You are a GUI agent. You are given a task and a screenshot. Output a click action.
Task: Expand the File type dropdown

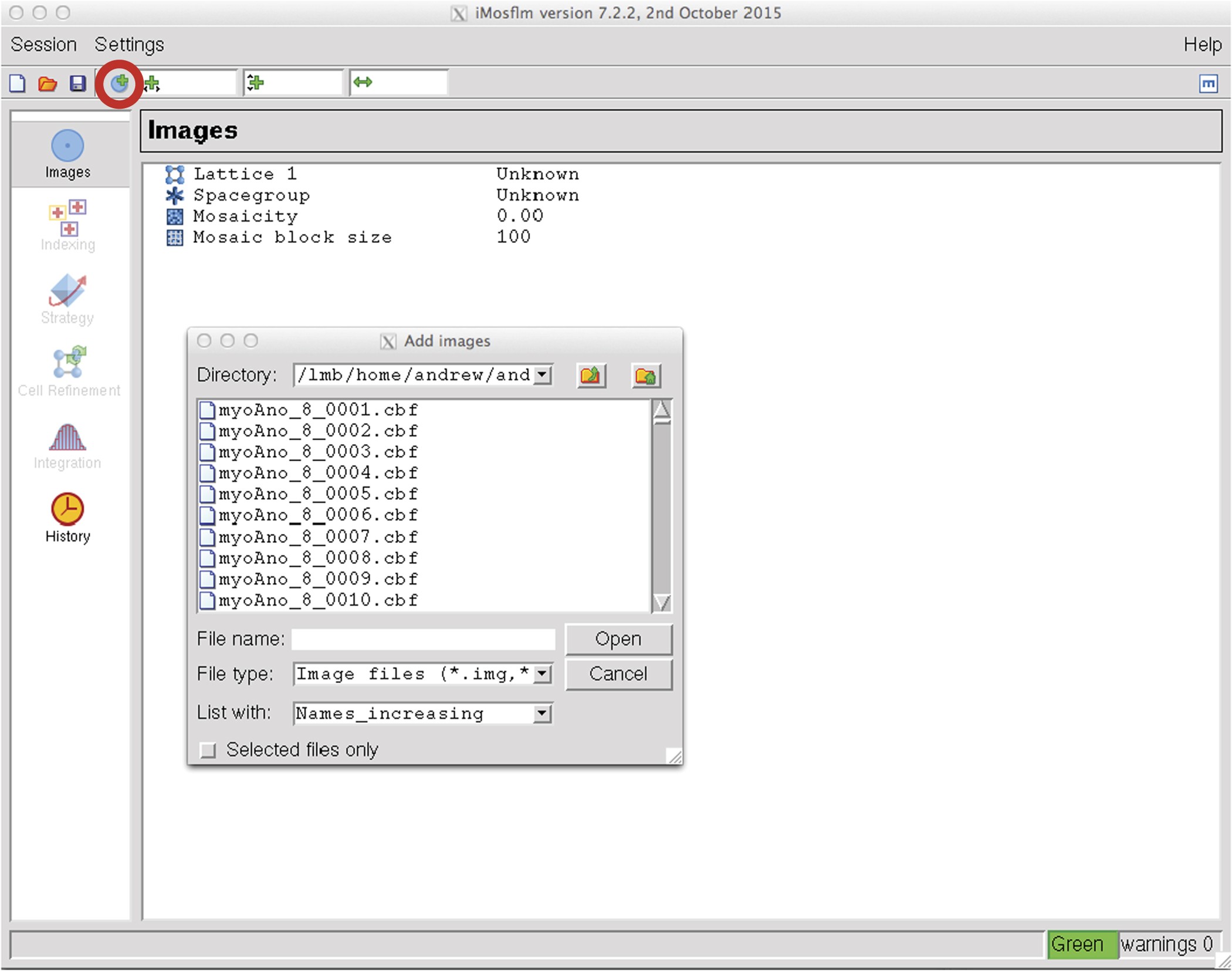(543, 674)
